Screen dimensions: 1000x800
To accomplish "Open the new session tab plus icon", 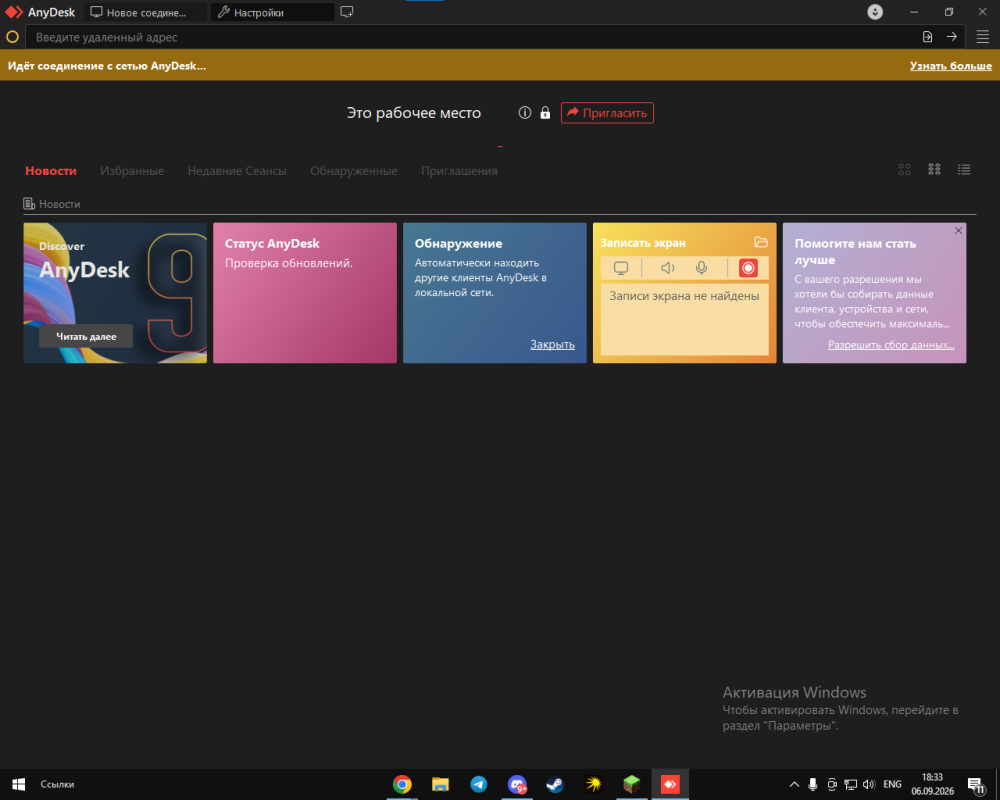I will (x=346, y=12).
